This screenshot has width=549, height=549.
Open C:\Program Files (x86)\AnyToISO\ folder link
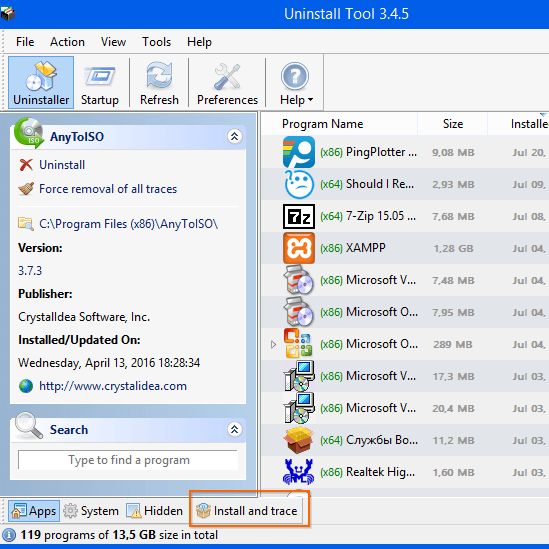pyautogui.click(x=128, y=224)
